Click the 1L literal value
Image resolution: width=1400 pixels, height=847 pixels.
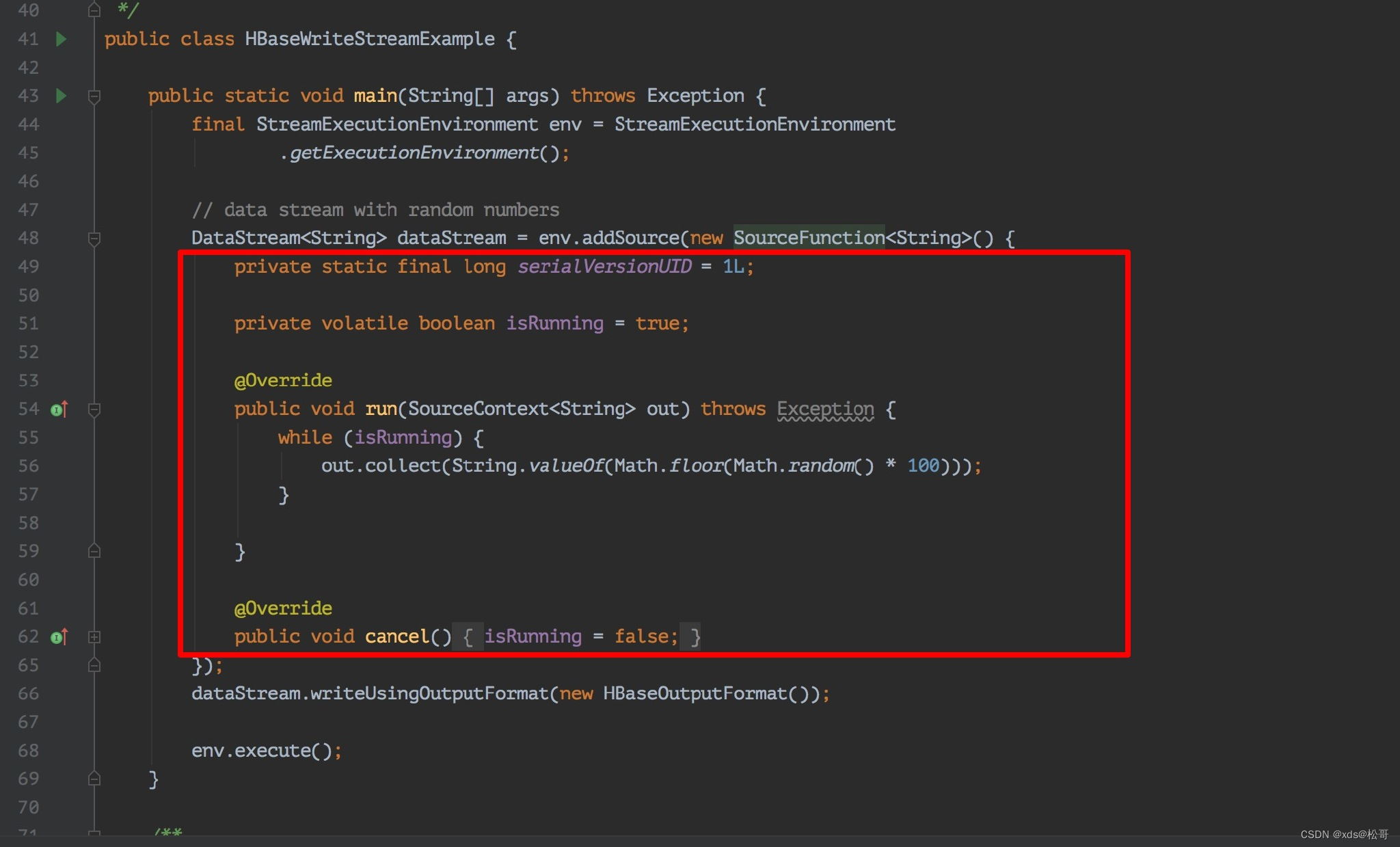coord(733,266)
